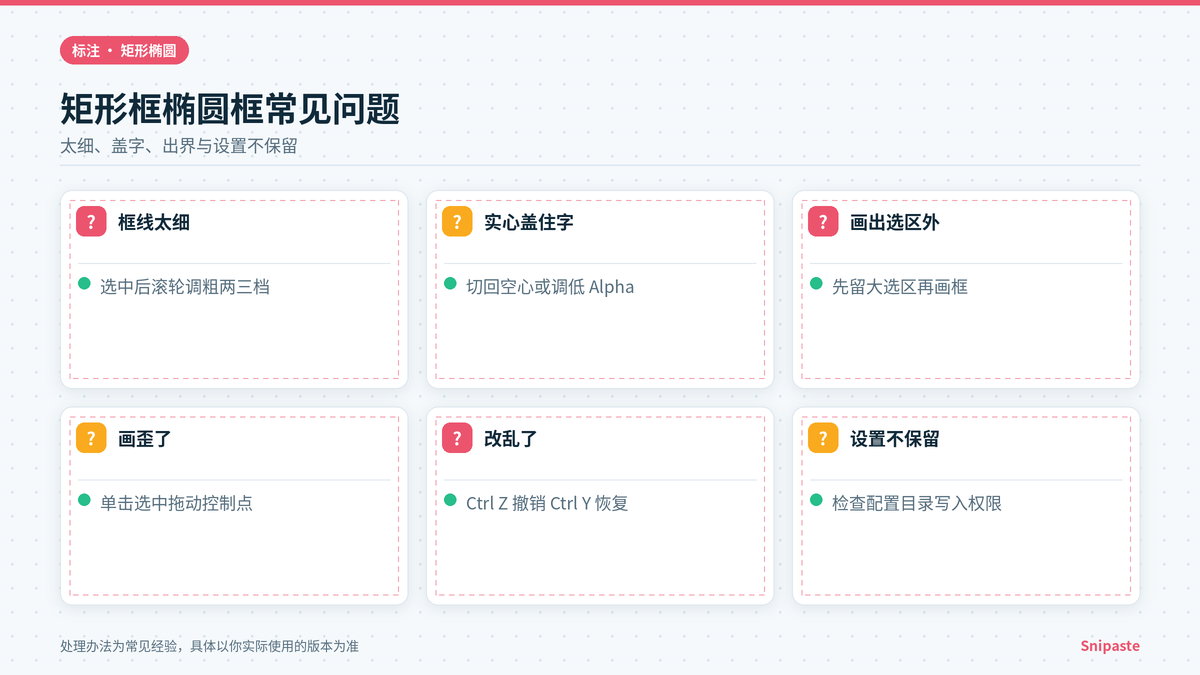Image resolution: width=1200 pixels, height=675 pixels.
Task: Click the green bullet before 切回空心或调低 Alpha
Action: point(451,284)
